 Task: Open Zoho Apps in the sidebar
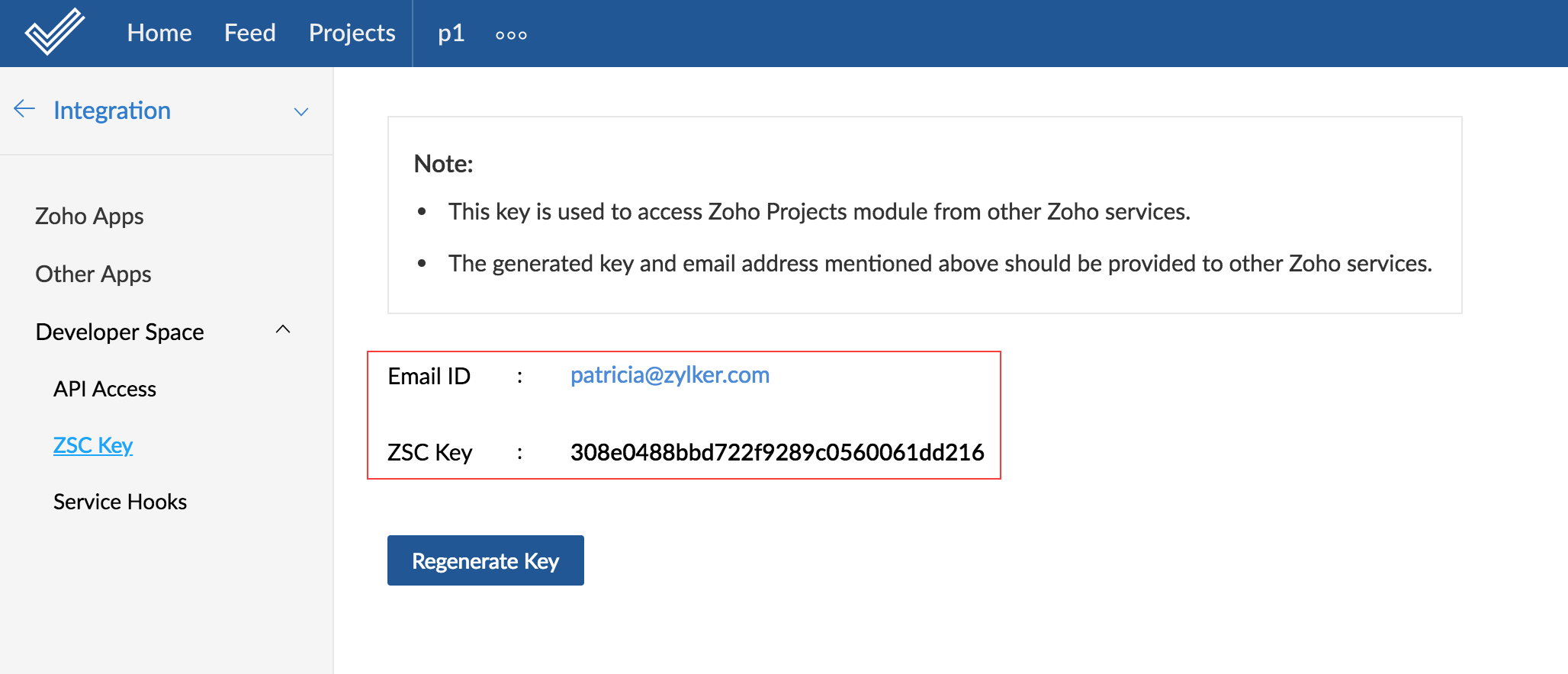point(89,217)
